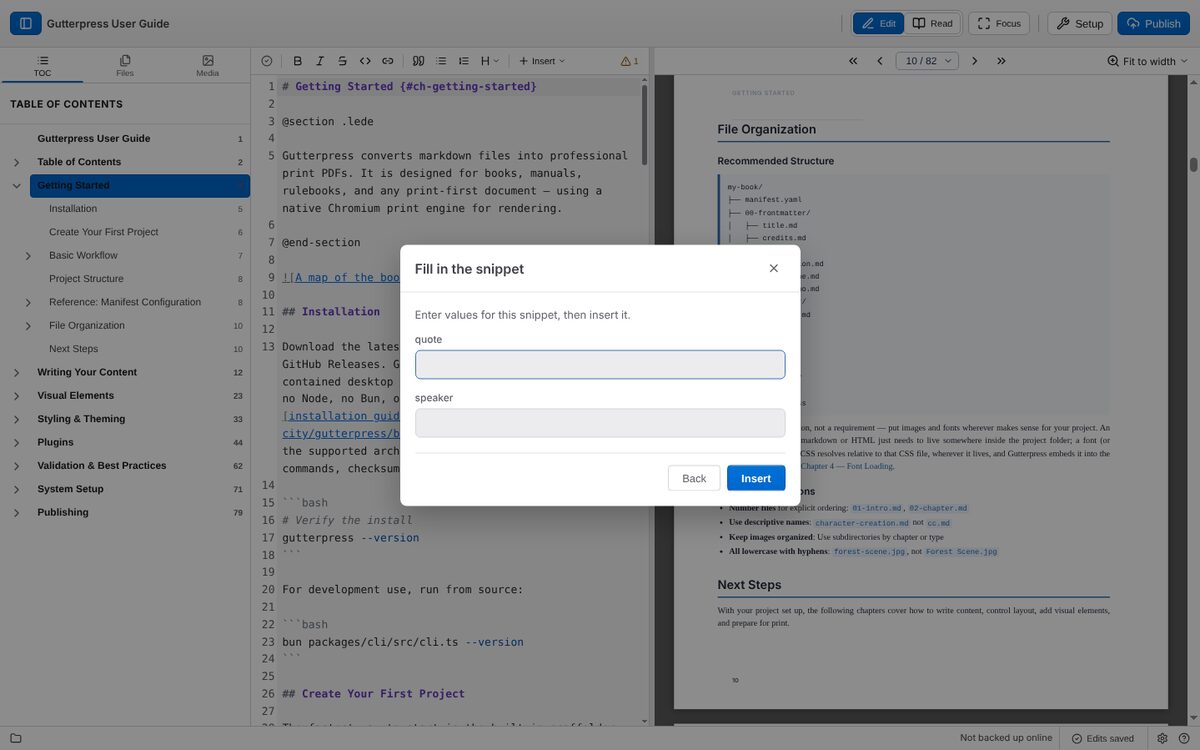The height and width of the screenshot is (750, 1200).
Task: Click the installation guide link in editor
Action: (x=343, y=416)
